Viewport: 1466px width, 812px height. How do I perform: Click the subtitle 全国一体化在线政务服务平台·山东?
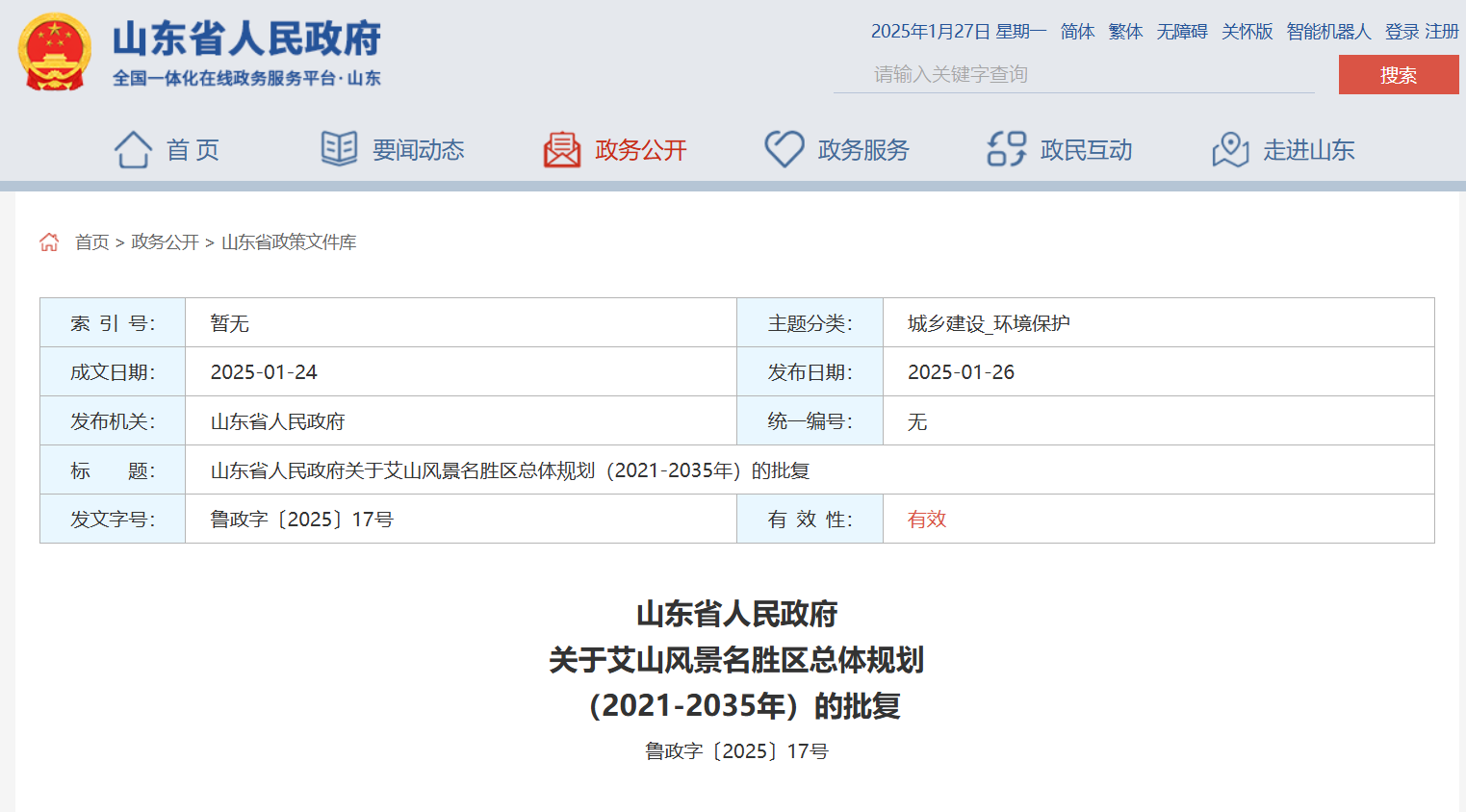[246, 79]
